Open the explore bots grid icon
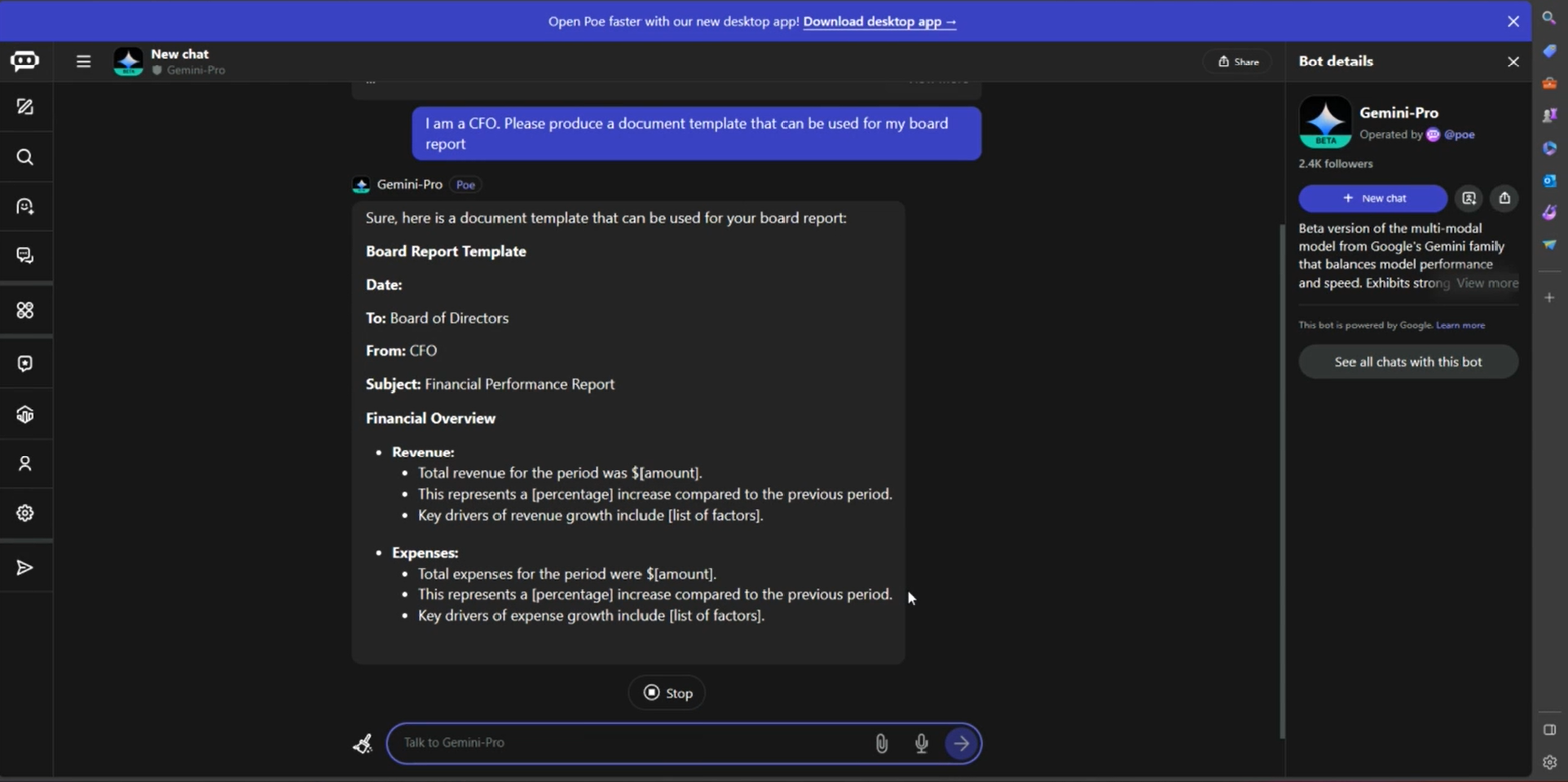Viewport: 1568px width, 782px height. point(25,310)
